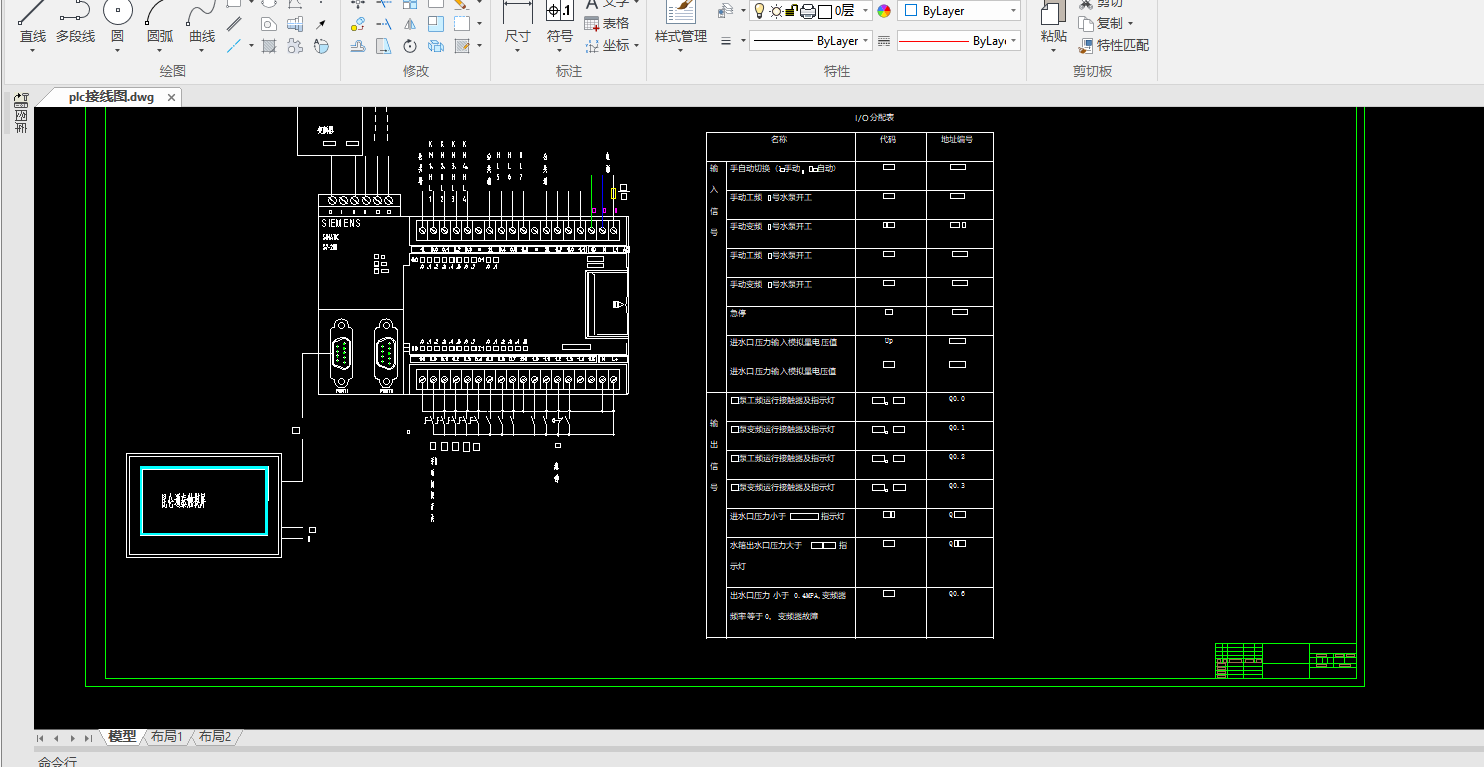The width and height of the screenshot is (1484, 767).
Task: Expand the 0层 layer dropdown
Action: click(864, 11)
